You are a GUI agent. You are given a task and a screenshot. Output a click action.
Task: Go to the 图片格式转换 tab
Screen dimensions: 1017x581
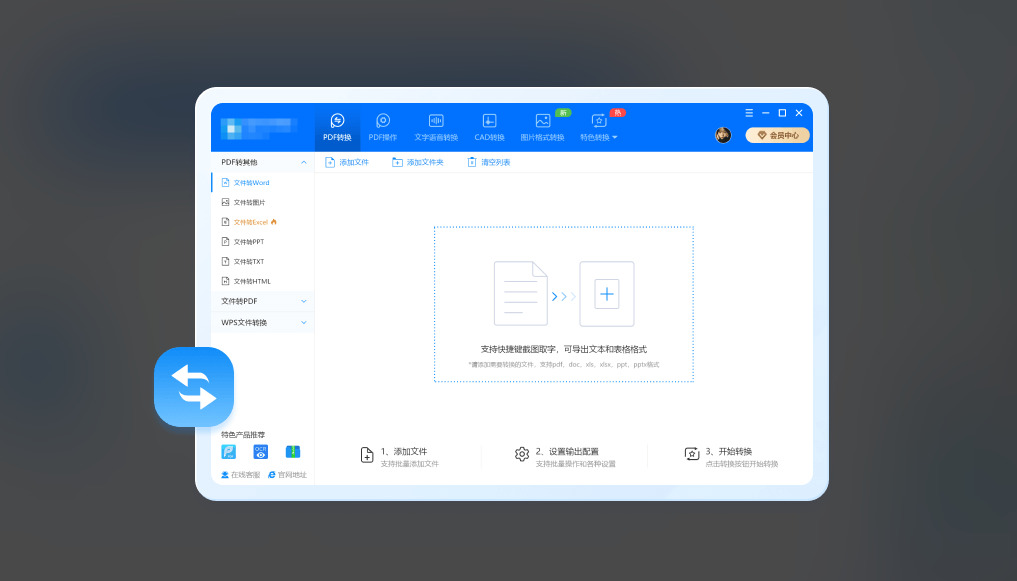[542, 127]
